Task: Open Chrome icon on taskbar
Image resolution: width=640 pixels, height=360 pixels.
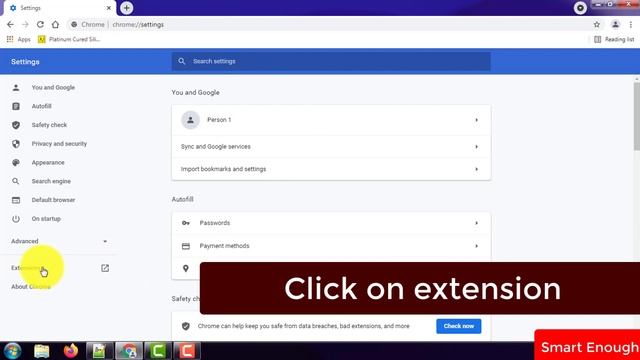Action: (x=129, y=351)
